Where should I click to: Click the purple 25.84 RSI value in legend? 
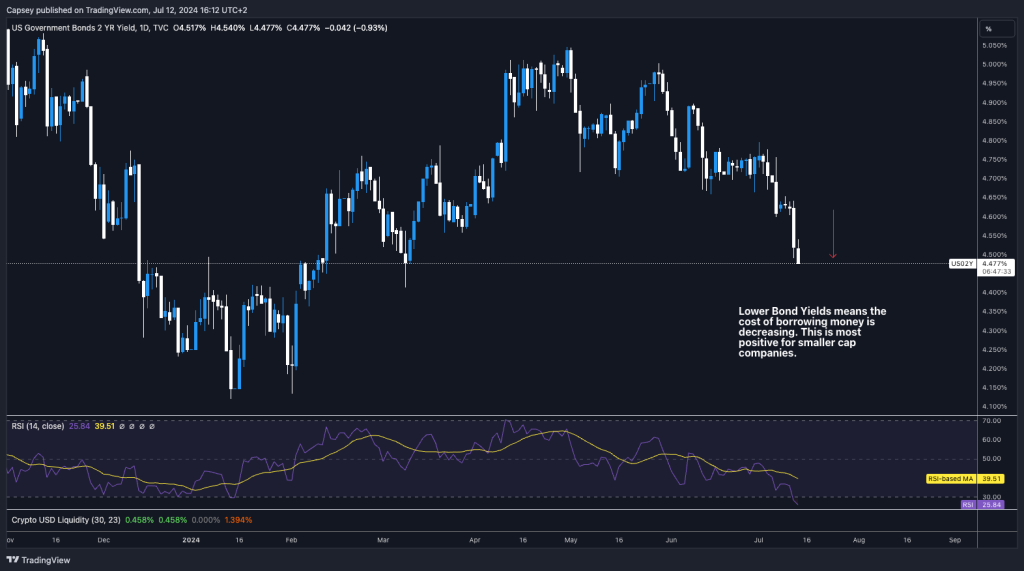tap(78, 426)
